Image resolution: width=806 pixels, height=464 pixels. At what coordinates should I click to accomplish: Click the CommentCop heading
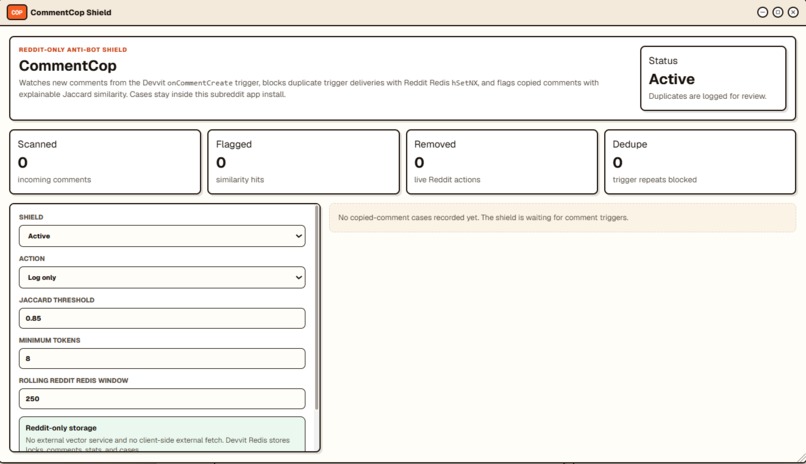tap(68, 66)
